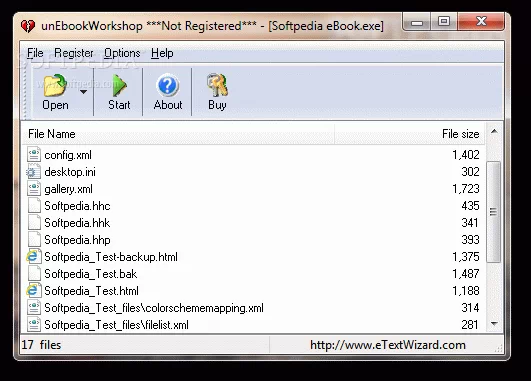The height and width of the screenshot is (381, 531).
Task: Expand the Open button dropdown arrow
Action: point(83,92)
